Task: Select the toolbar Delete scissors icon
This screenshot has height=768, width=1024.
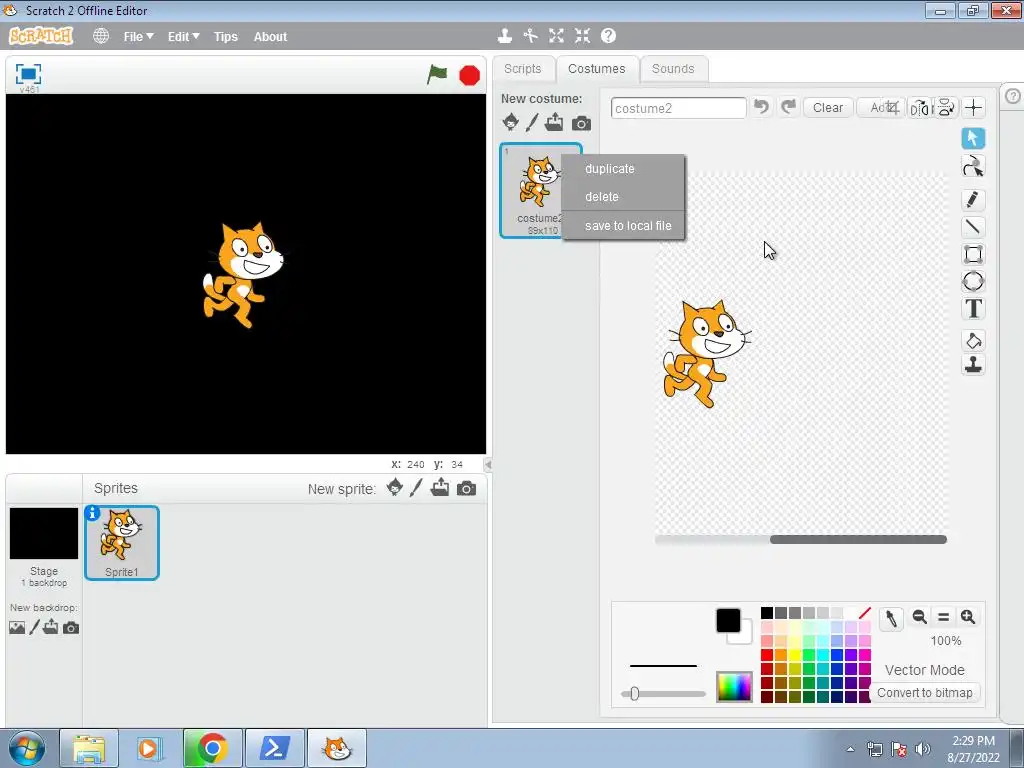Action: tap(530, 36)
